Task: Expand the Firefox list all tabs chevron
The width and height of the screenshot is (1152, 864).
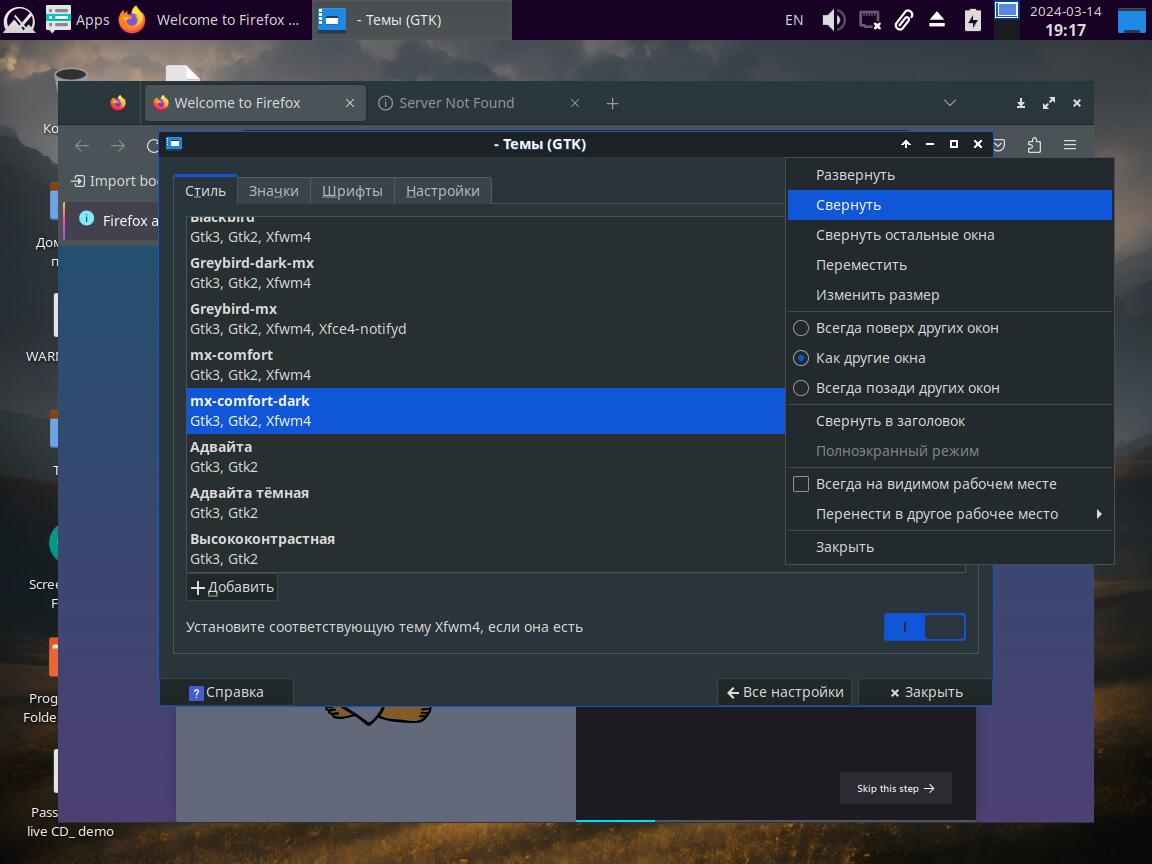Action: (x=949, y=103)
